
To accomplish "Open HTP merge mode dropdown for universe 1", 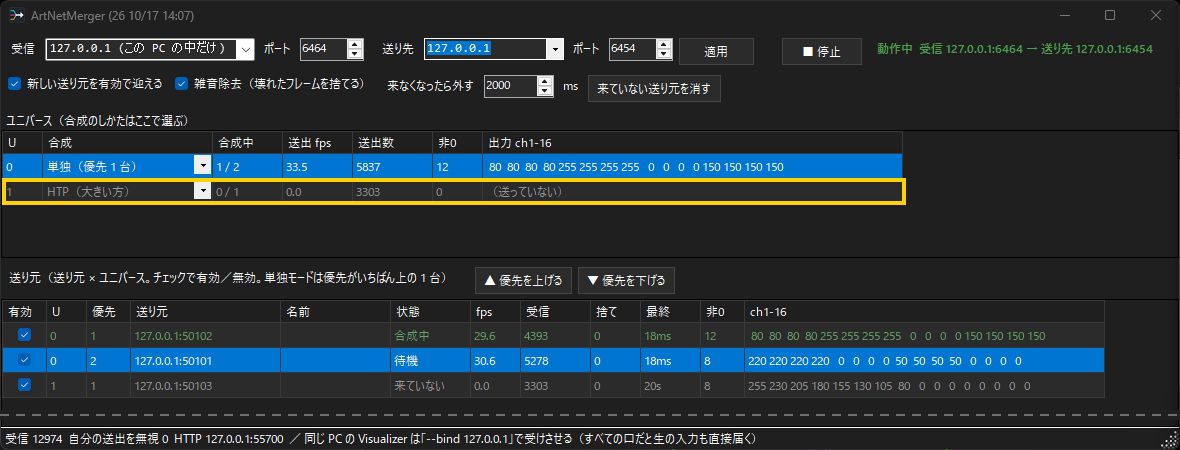I will (x=202, y=192).
